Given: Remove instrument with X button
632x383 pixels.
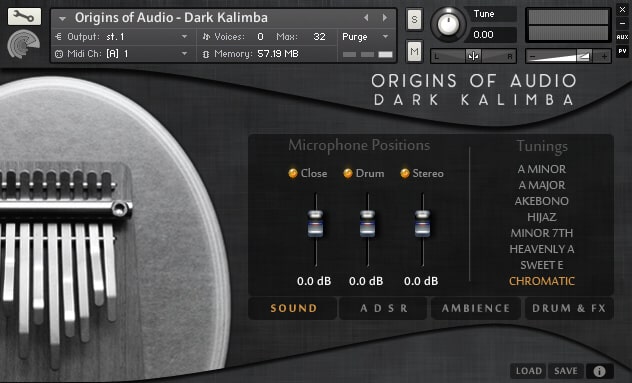Looking at the screenshot, I should [x=622, y=9].
